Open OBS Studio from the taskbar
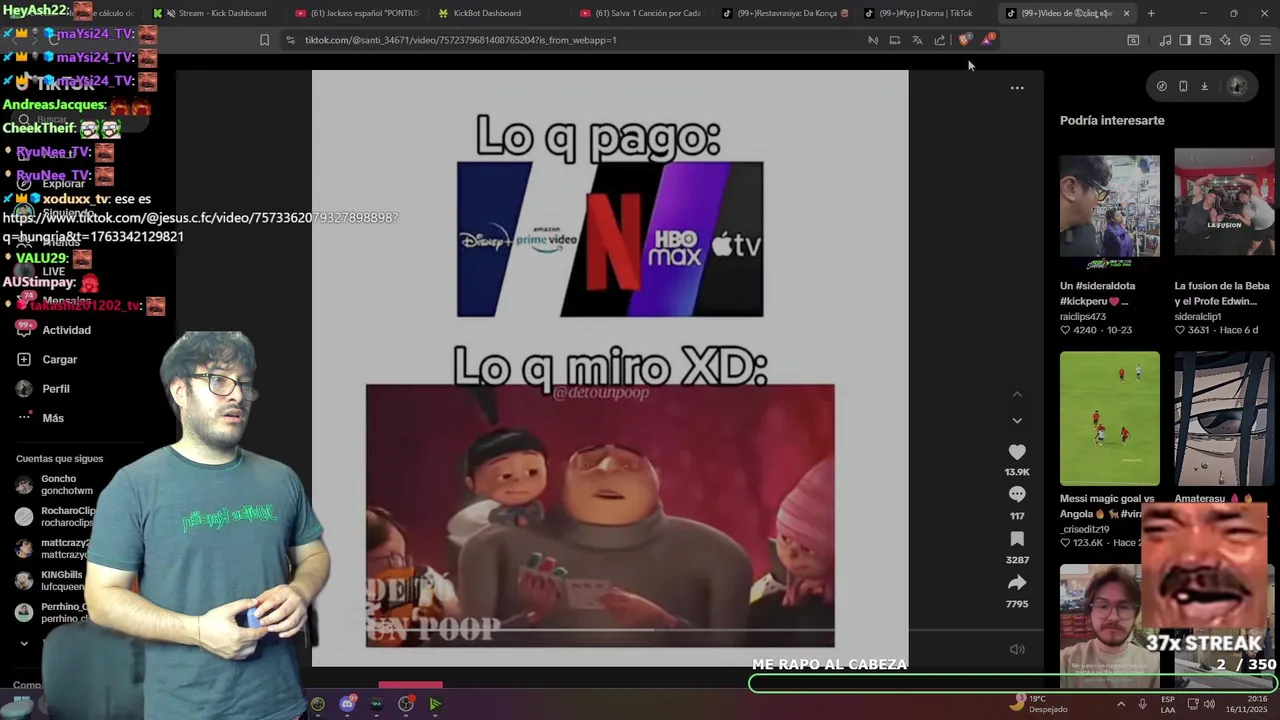The height and width of the screenshot is (720, 1280). (x=406, y=704)
